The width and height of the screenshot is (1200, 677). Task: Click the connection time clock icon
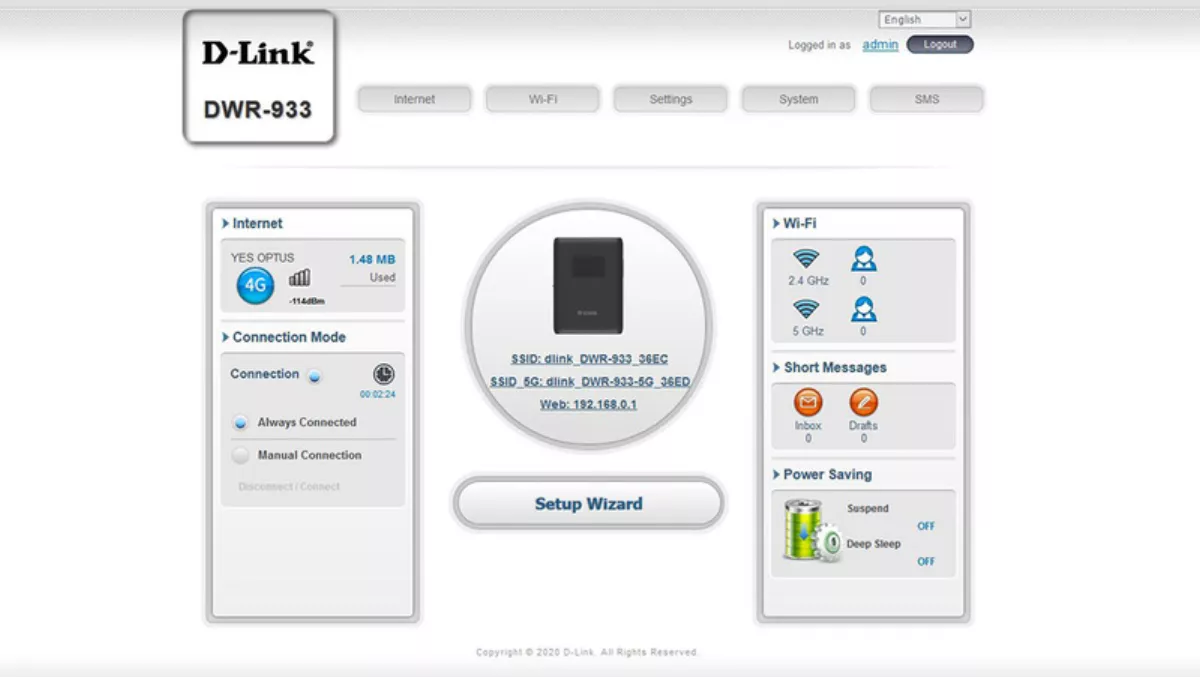point(384,375)
